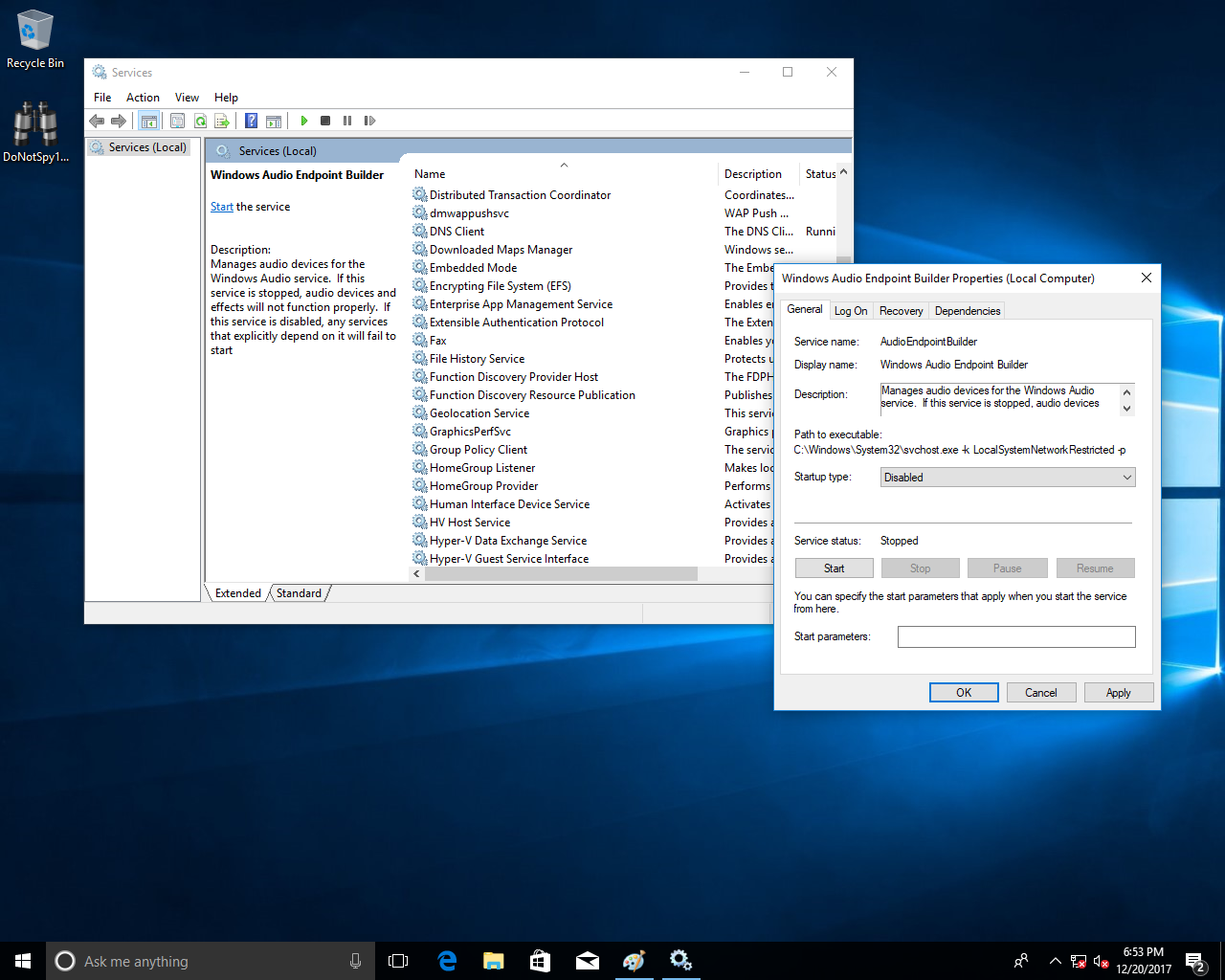Click the Refresh toolbar icon
Image resolution: width=1225 pixels, height=980 pixels.
tap(200, 121)
